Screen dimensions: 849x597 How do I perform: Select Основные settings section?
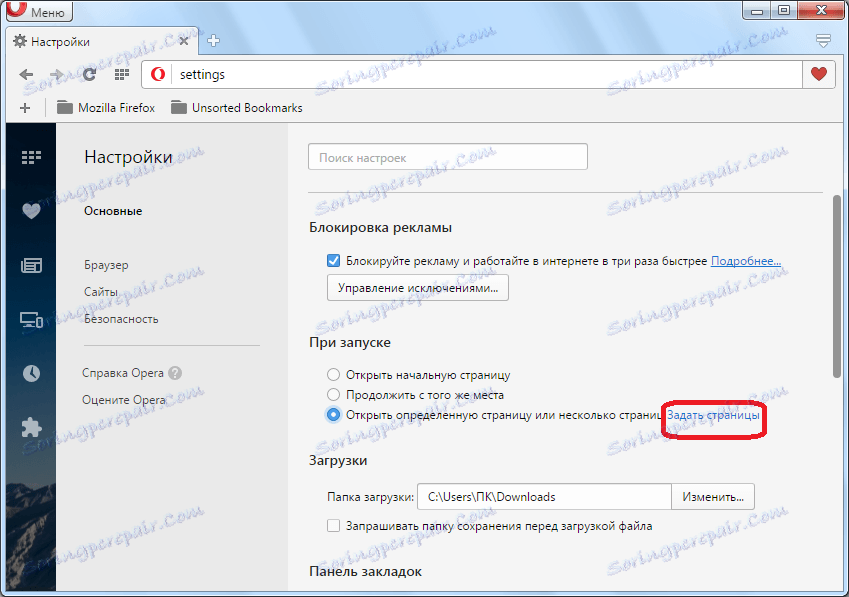(113, 211)
